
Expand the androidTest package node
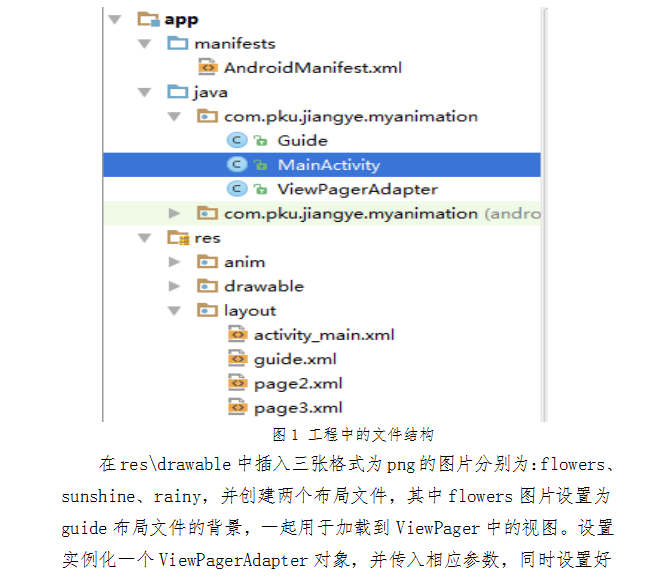click(175, 213)
